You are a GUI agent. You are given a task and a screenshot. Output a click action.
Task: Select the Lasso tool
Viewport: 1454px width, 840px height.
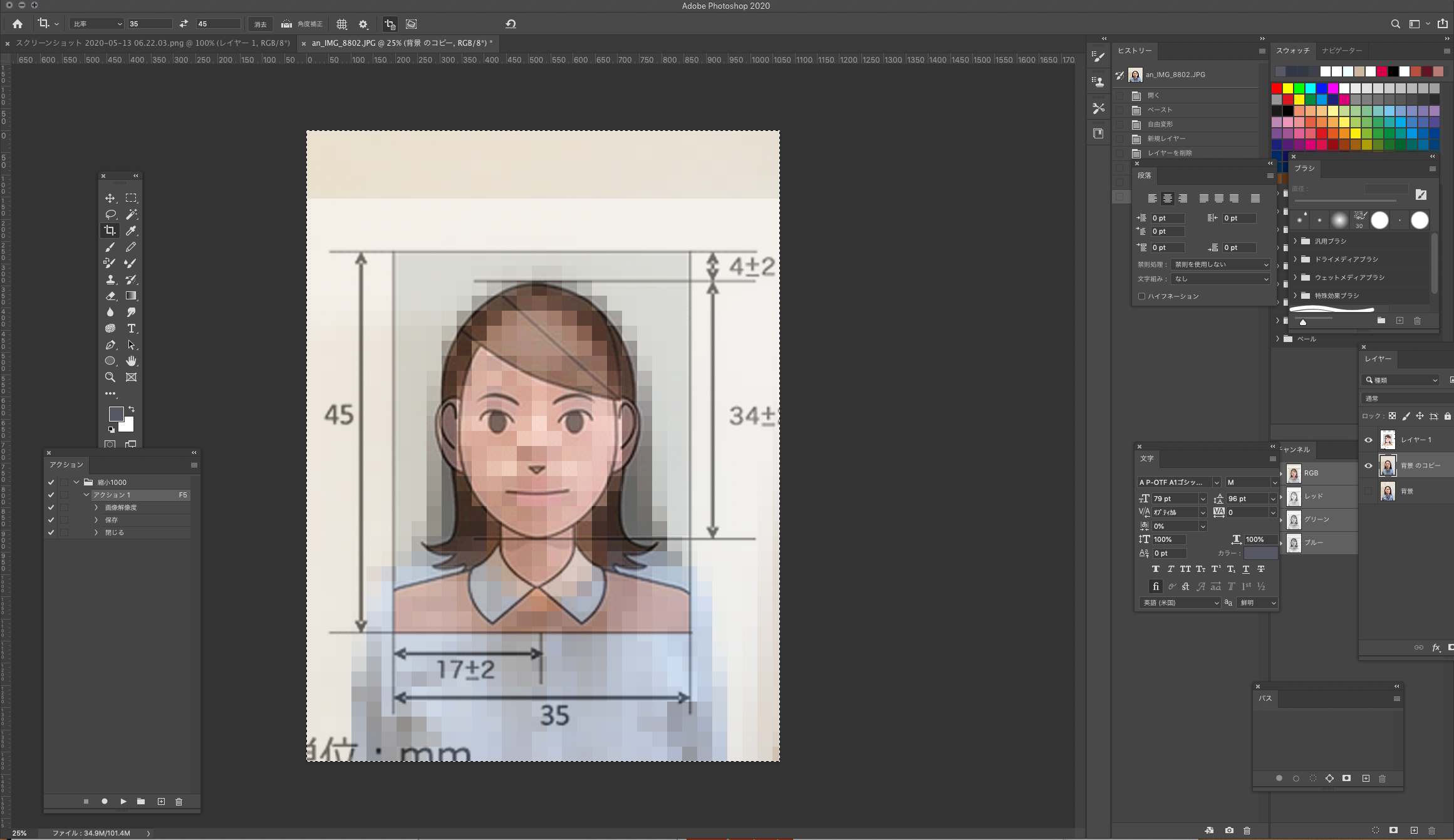coord(110,214)
